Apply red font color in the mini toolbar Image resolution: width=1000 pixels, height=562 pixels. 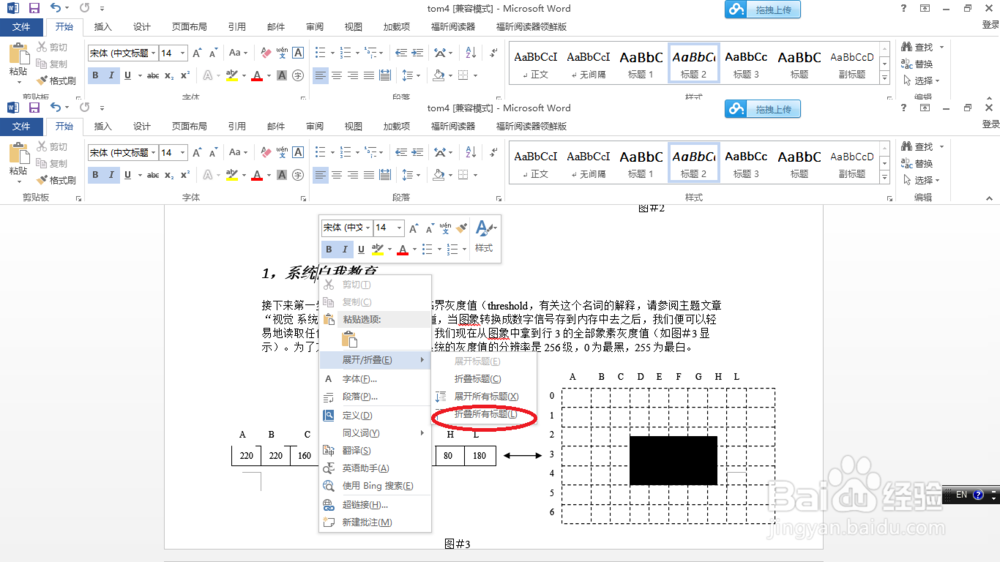(x=402, y=249)
